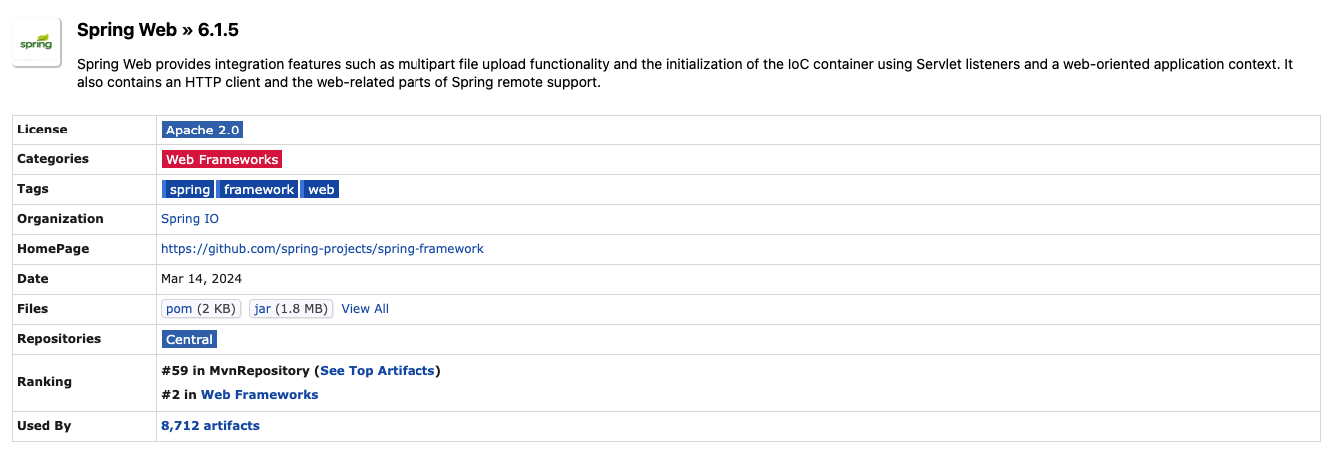
Task: Download the pom (2 KB) file
Action: [201, 309]
